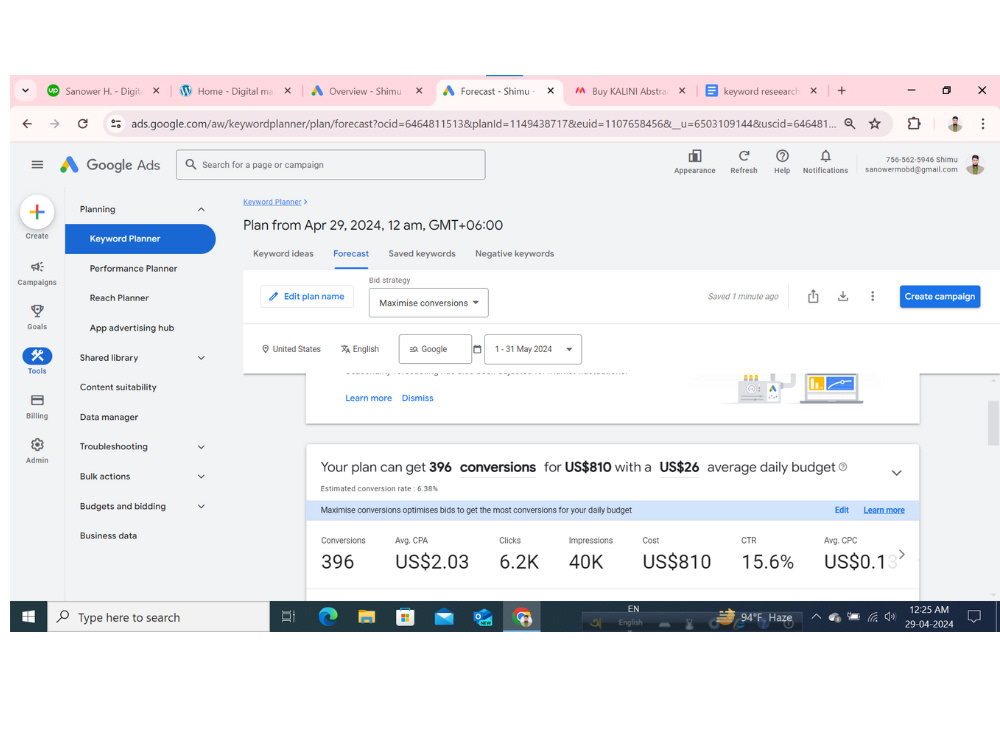The height and width of the screenshot is (750, 1000).
Task: Switch to the keyword research browser tab
Action: (759, 91)
